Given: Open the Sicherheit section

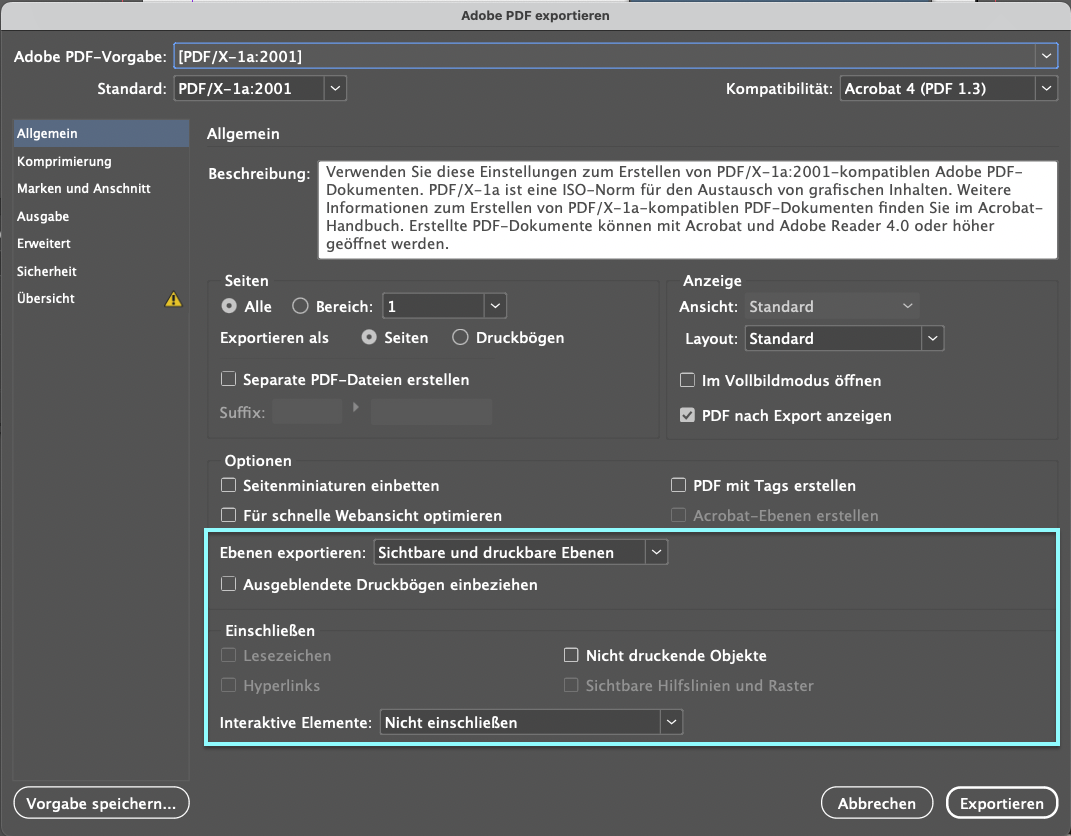Looking at the screenshot, I should click(x=101, y=271).
